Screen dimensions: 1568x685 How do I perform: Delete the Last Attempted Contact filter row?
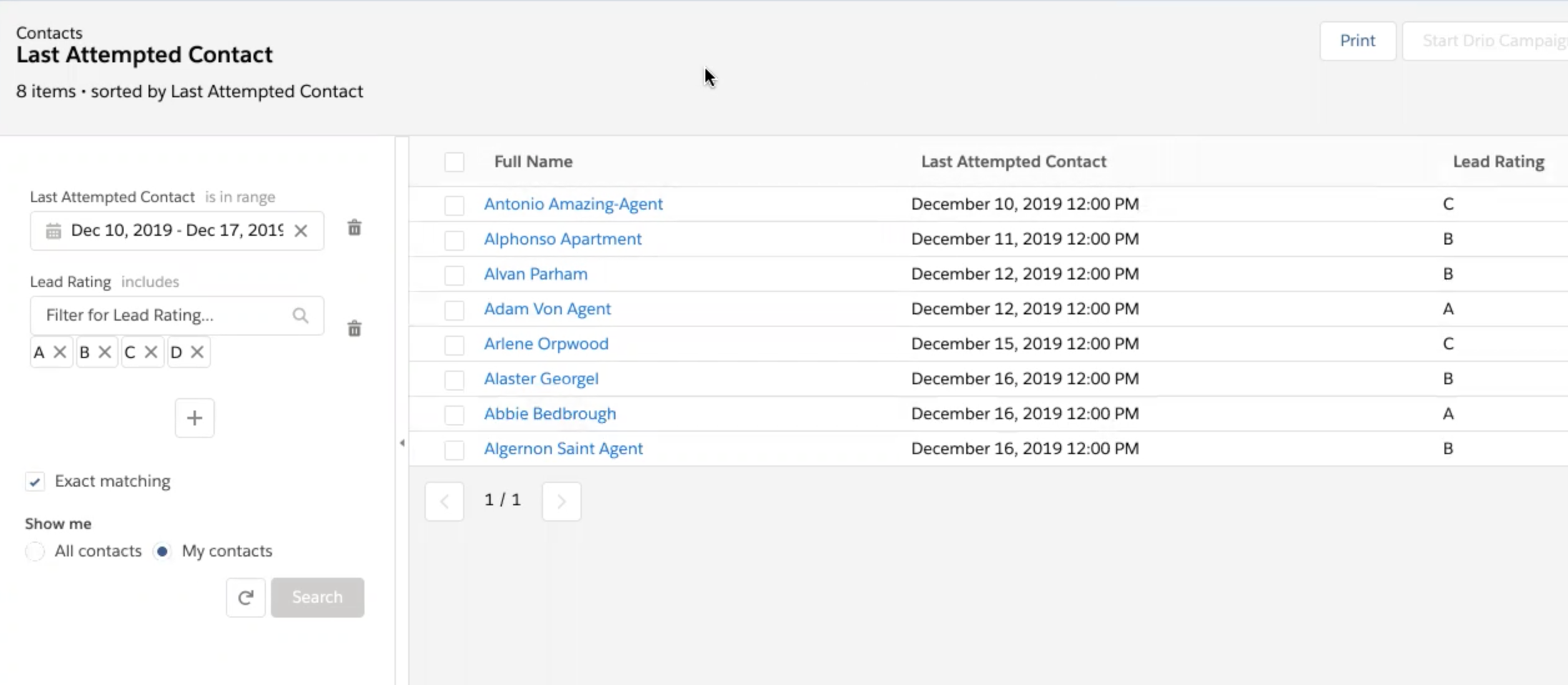(354, 228)
